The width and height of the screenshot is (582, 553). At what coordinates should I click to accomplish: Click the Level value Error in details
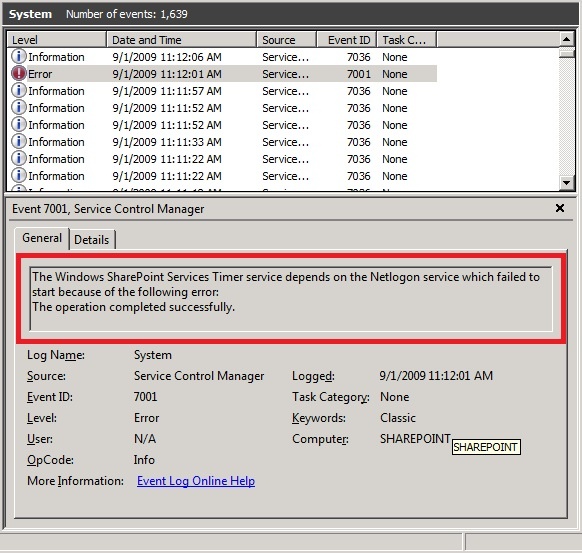(147, 418)
